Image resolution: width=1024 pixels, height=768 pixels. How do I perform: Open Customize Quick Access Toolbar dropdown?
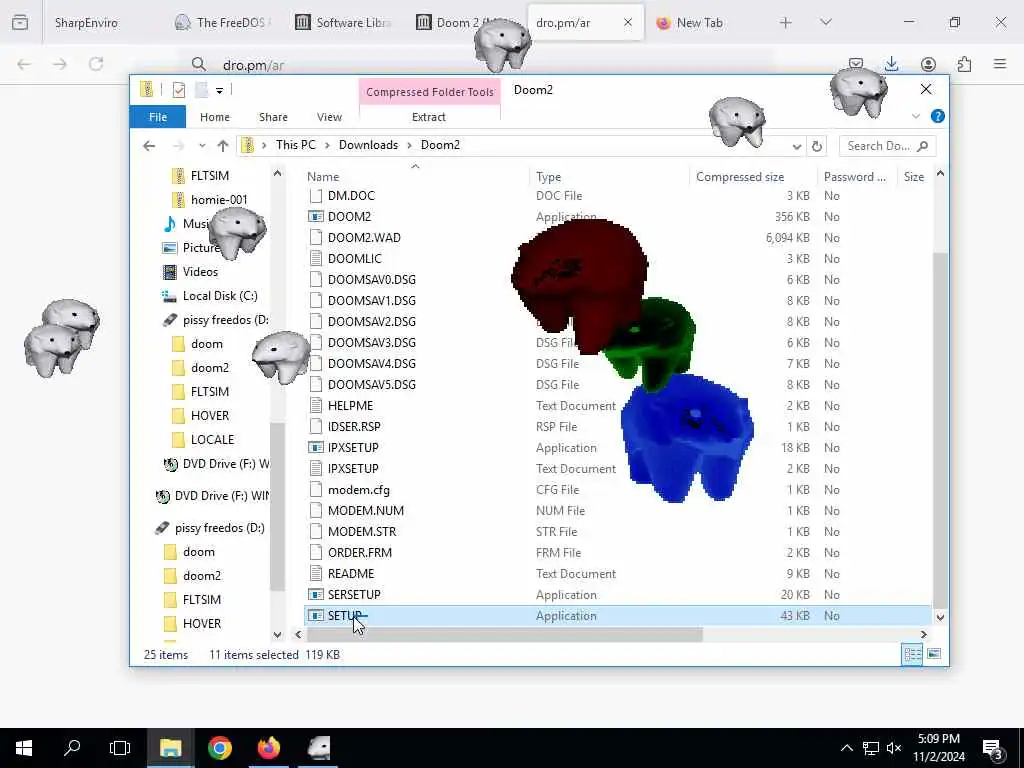(219, 90)
